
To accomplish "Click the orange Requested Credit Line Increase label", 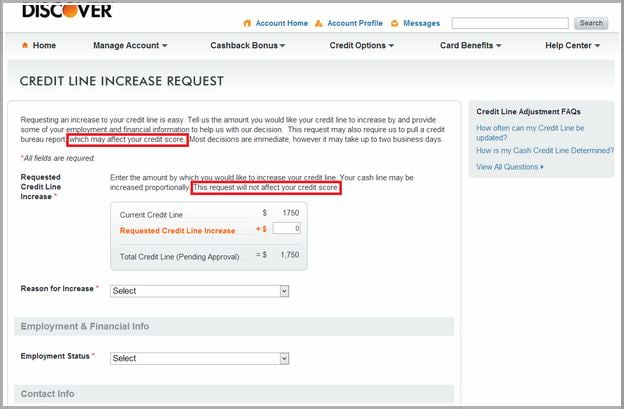I will (177, 231).
